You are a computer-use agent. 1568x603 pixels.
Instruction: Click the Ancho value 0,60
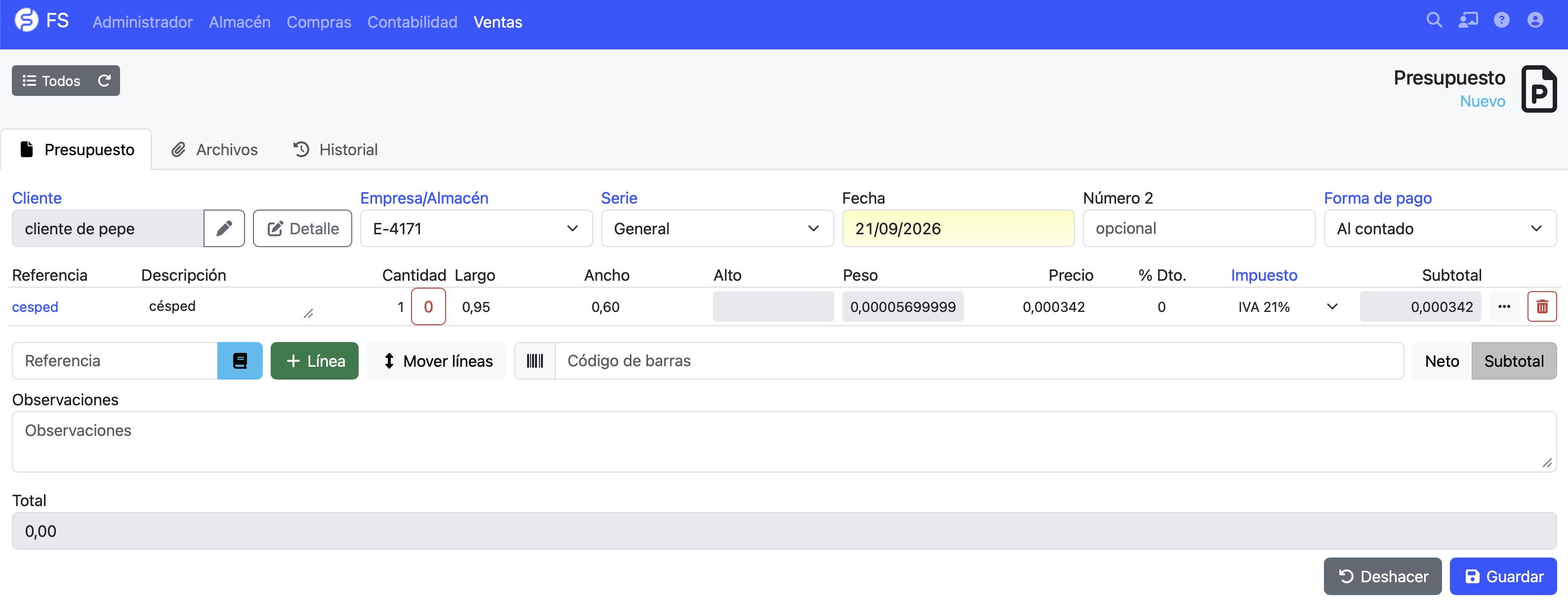(x=645, y=306)
